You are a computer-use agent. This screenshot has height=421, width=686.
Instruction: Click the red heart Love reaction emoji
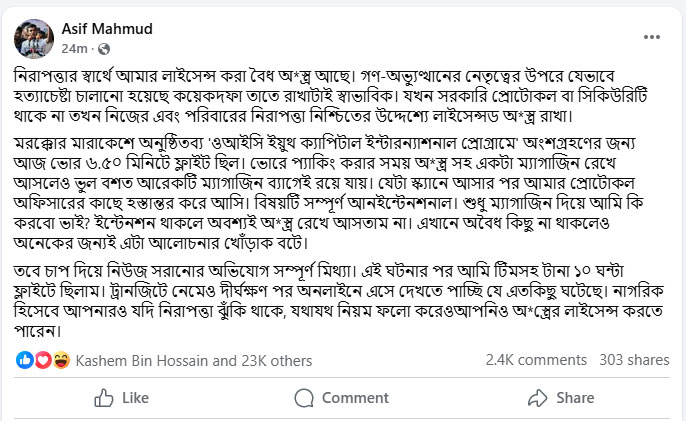tap(42, 359)
